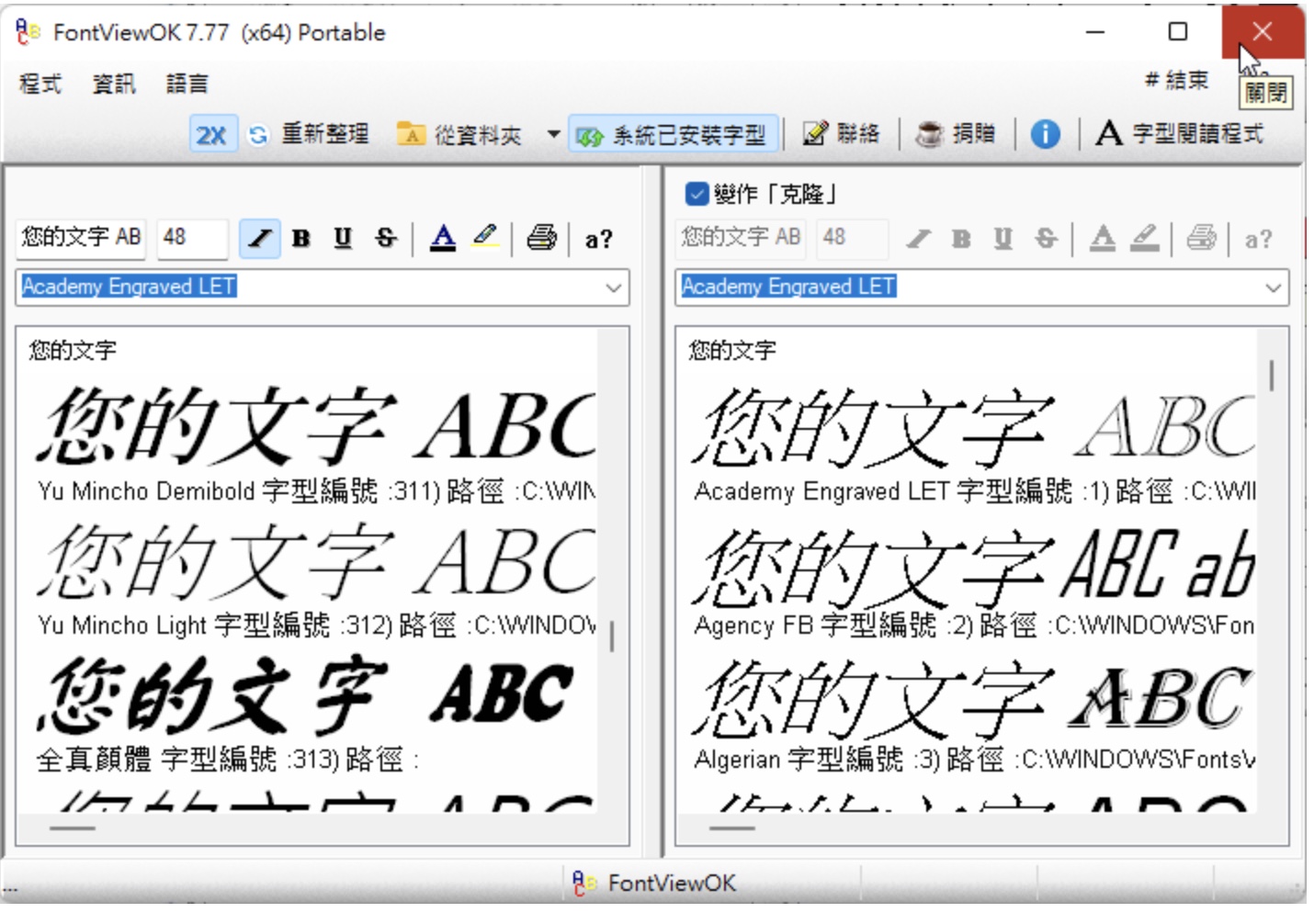This screenshot has width=1314, height=924.
Task: Open 字型閱讀程式 font reader
Action: [1180, 134]
